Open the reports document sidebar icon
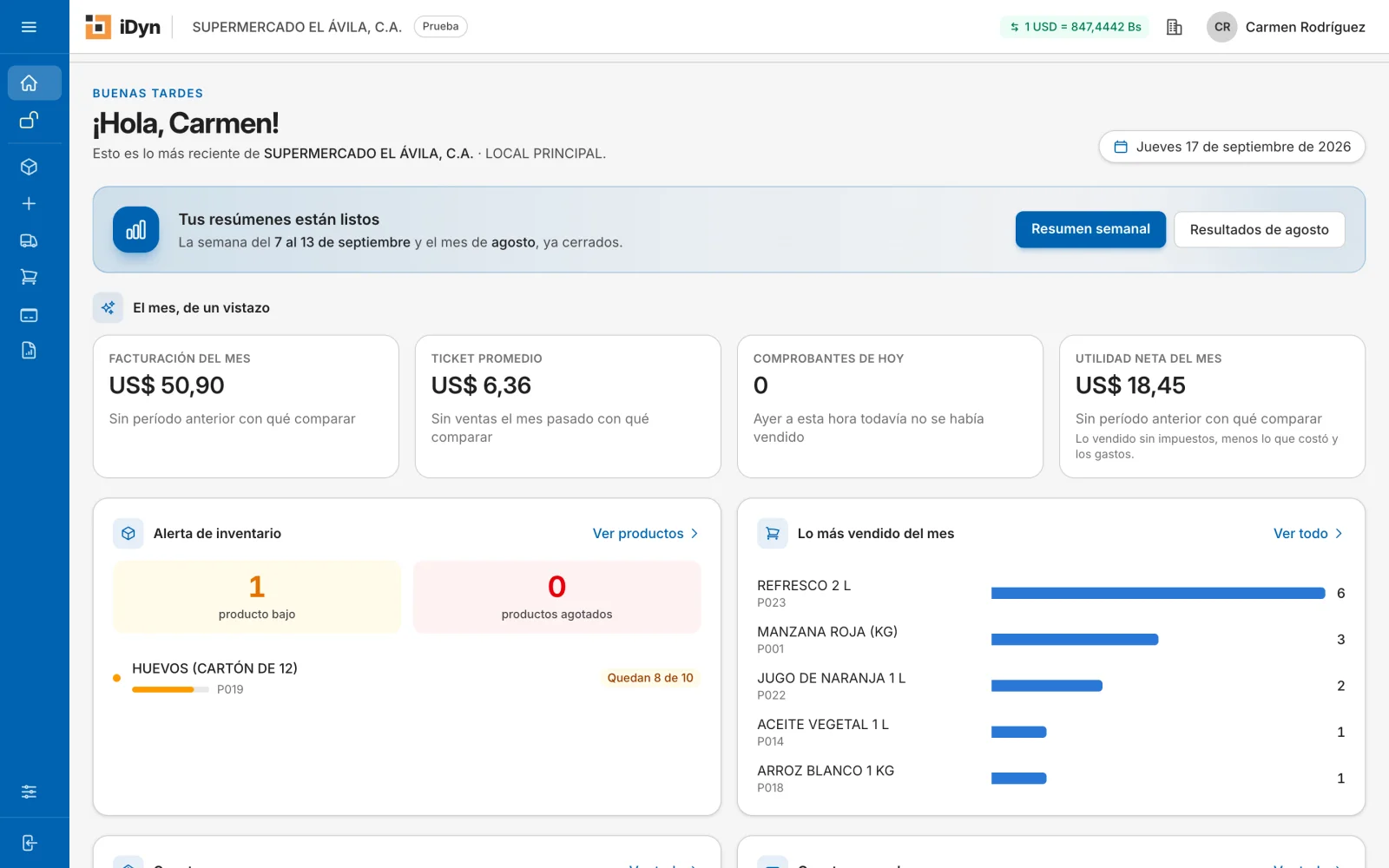The height and width of the screenshot is (868, 1389). [29, 351]
